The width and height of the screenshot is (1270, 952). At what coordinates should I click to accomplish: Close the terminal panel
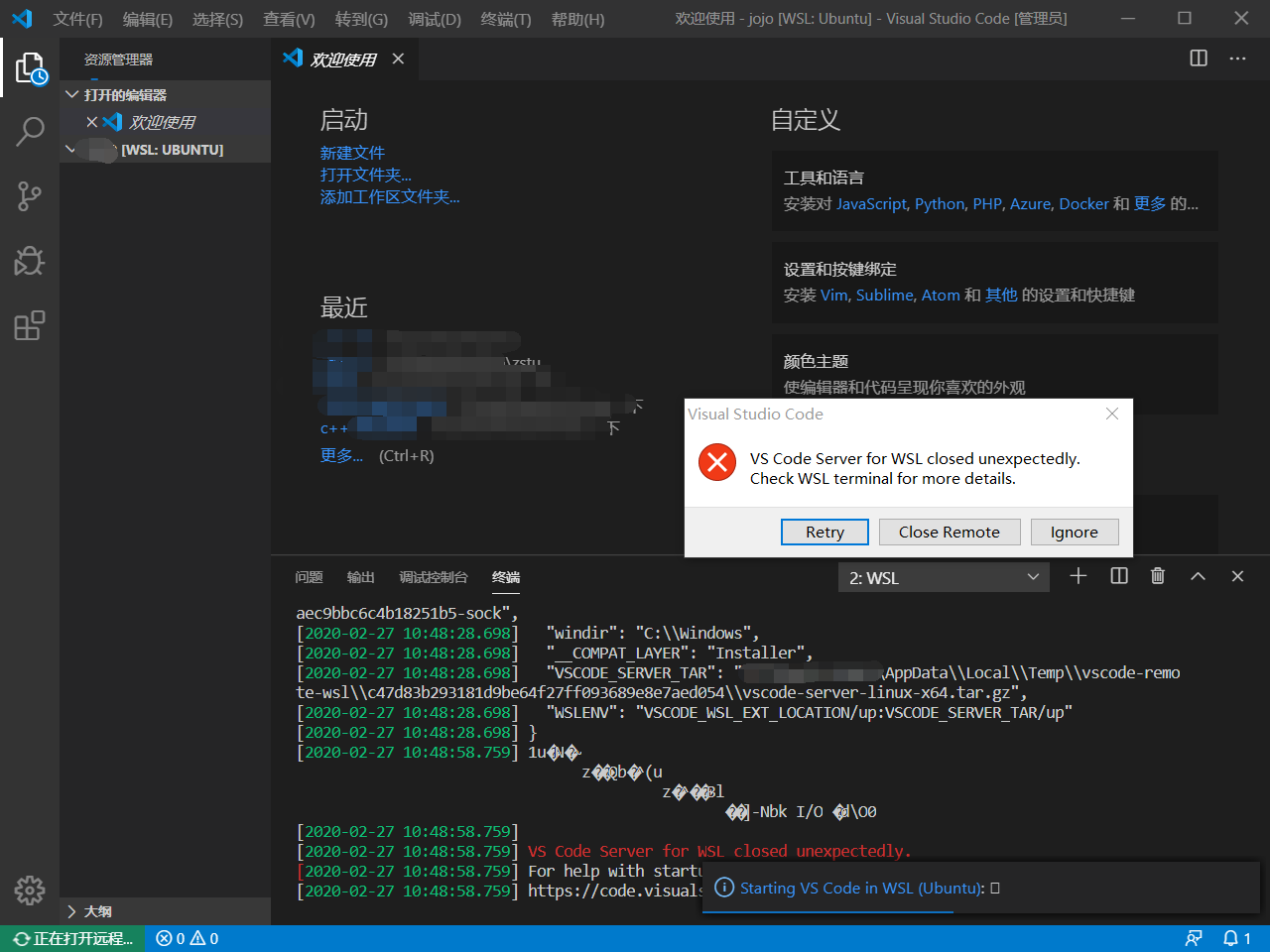click(1237, 576)
